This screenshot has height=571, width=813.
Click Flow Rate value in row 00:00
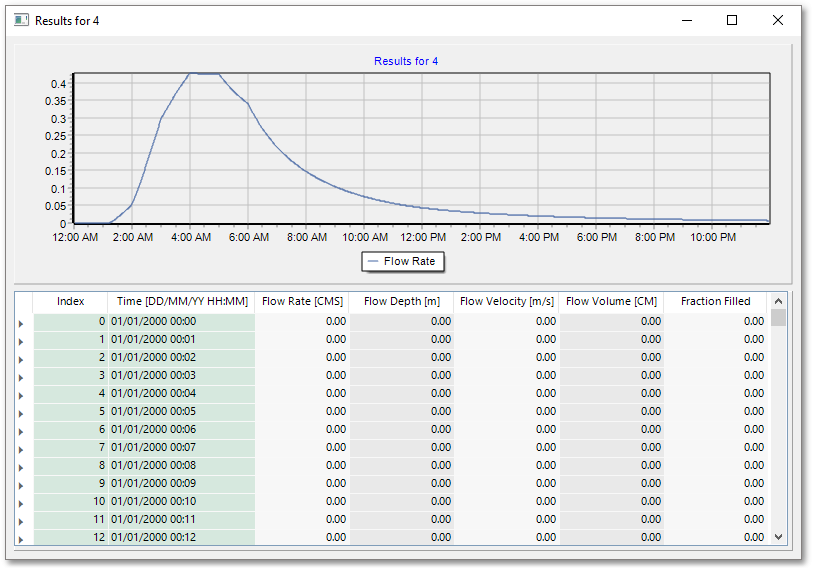pos(302,322)
